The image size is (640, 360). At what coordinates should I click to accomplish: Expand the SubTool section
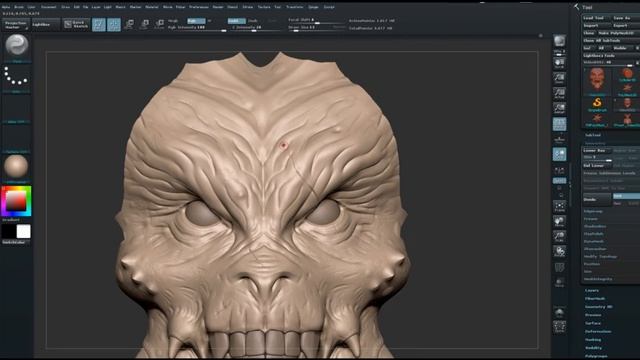click(x=593, y=135)
